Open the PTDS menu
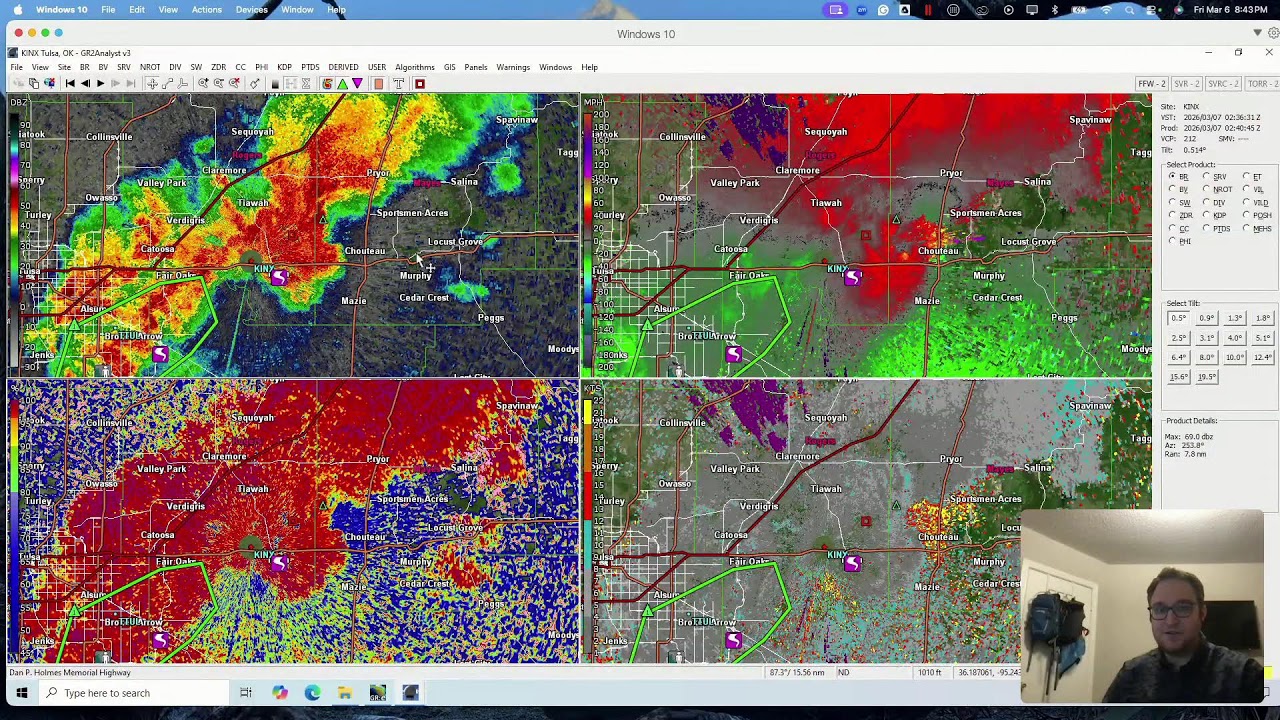The height and width of the screenshot is (720, 1280). pos(310,67)
